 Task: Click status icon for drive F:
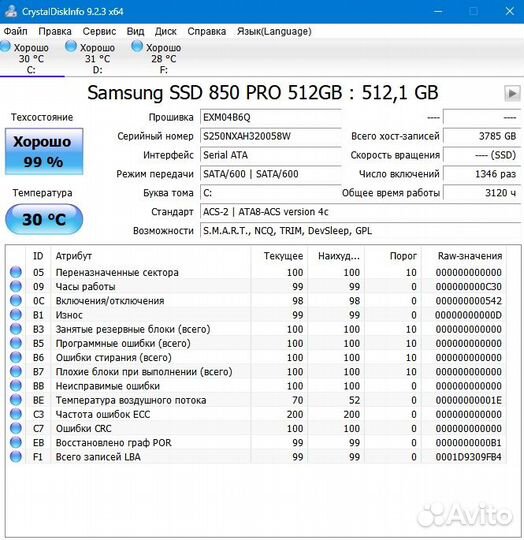(x=137, y=46)
